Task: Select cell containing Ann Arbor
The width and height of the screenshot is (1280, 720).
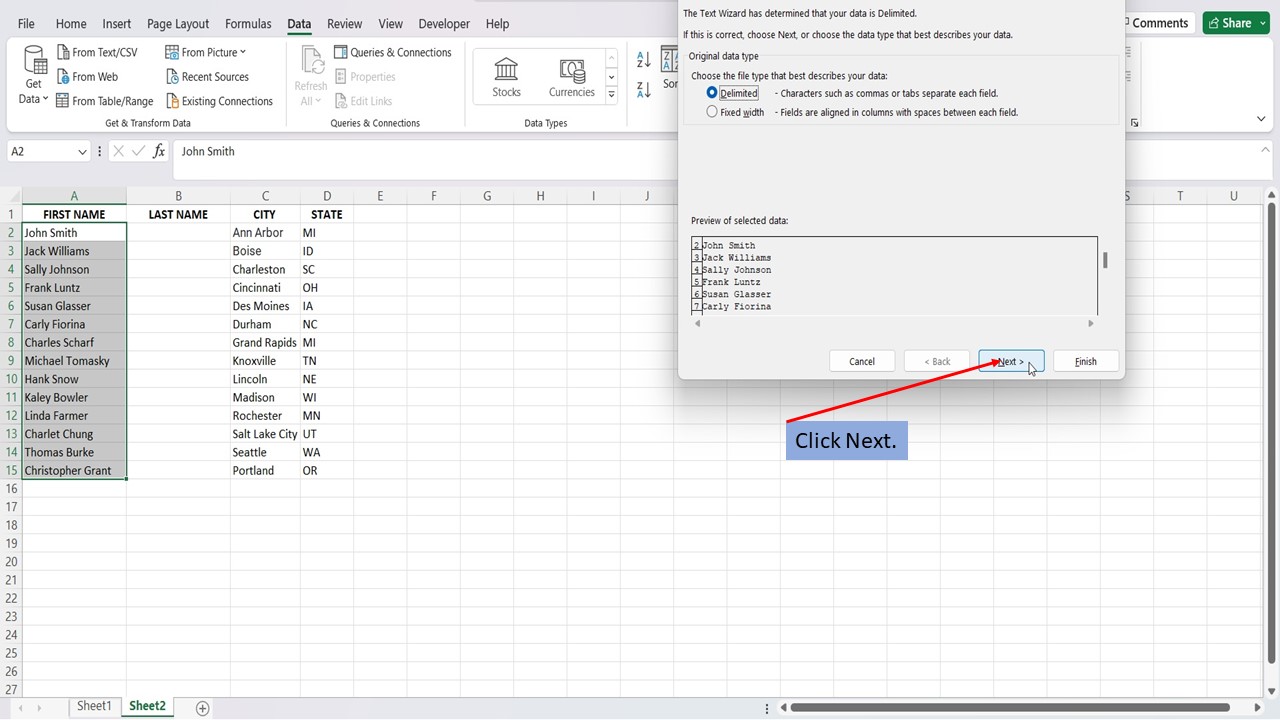Action: (x=265, y=233)
